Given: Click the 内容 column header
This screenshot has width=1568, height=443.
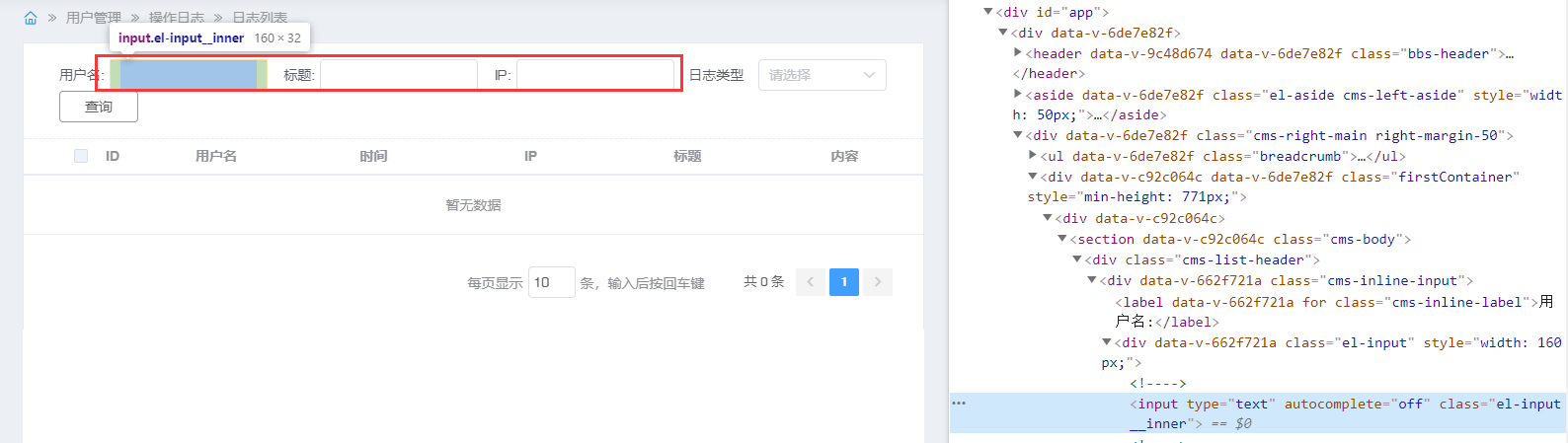Looking at the screenshot, I should 844,156.
